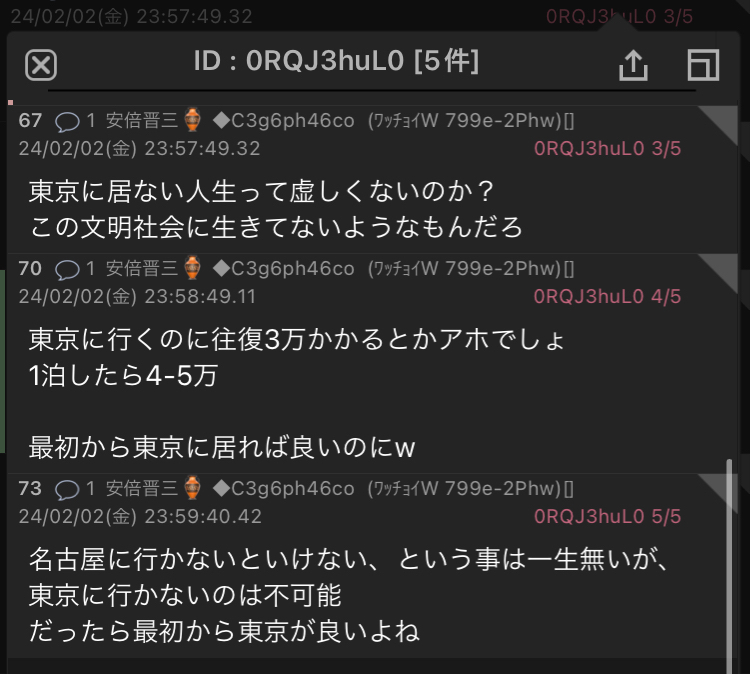Tap reply bubble icon on post 67
Image resolution: width=750 pixels, height=674 pixels.
pos(67,122)
